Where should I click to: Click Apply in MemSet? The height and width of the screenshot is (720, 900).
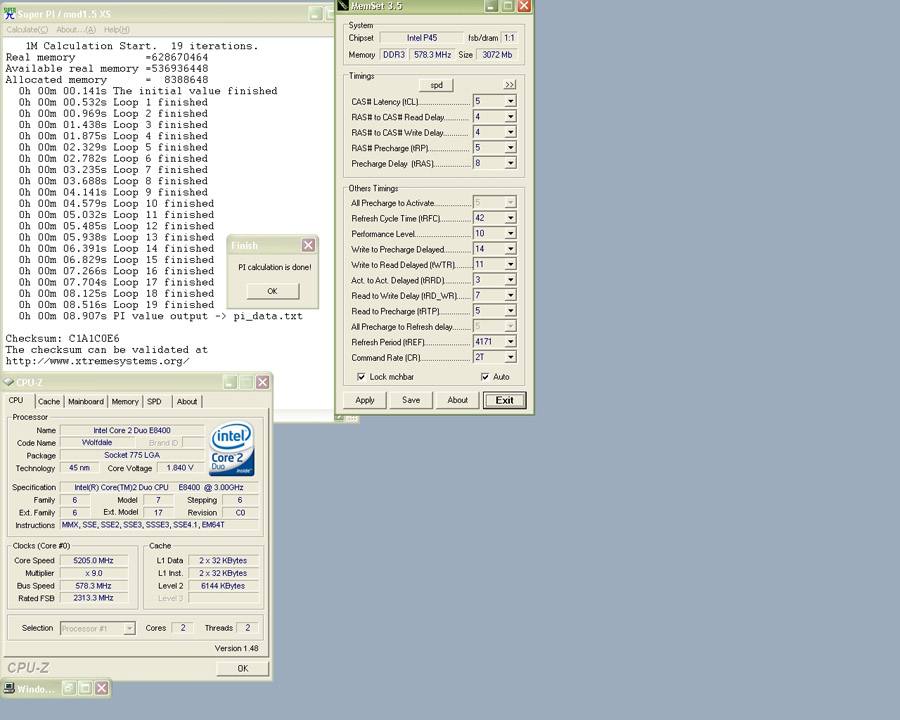(x=364, y=400)
